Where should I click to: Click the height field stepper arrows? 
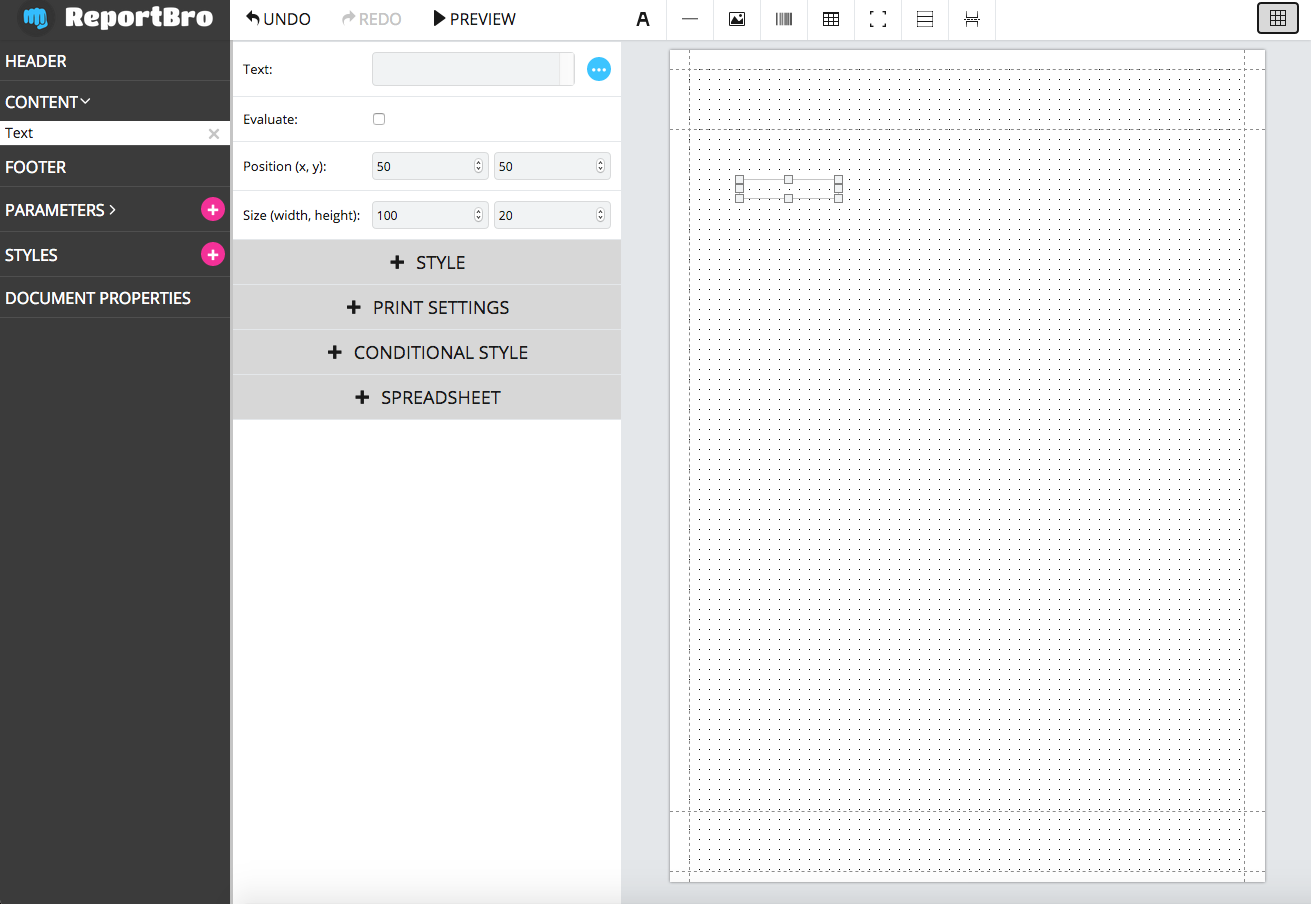point(600,215)
